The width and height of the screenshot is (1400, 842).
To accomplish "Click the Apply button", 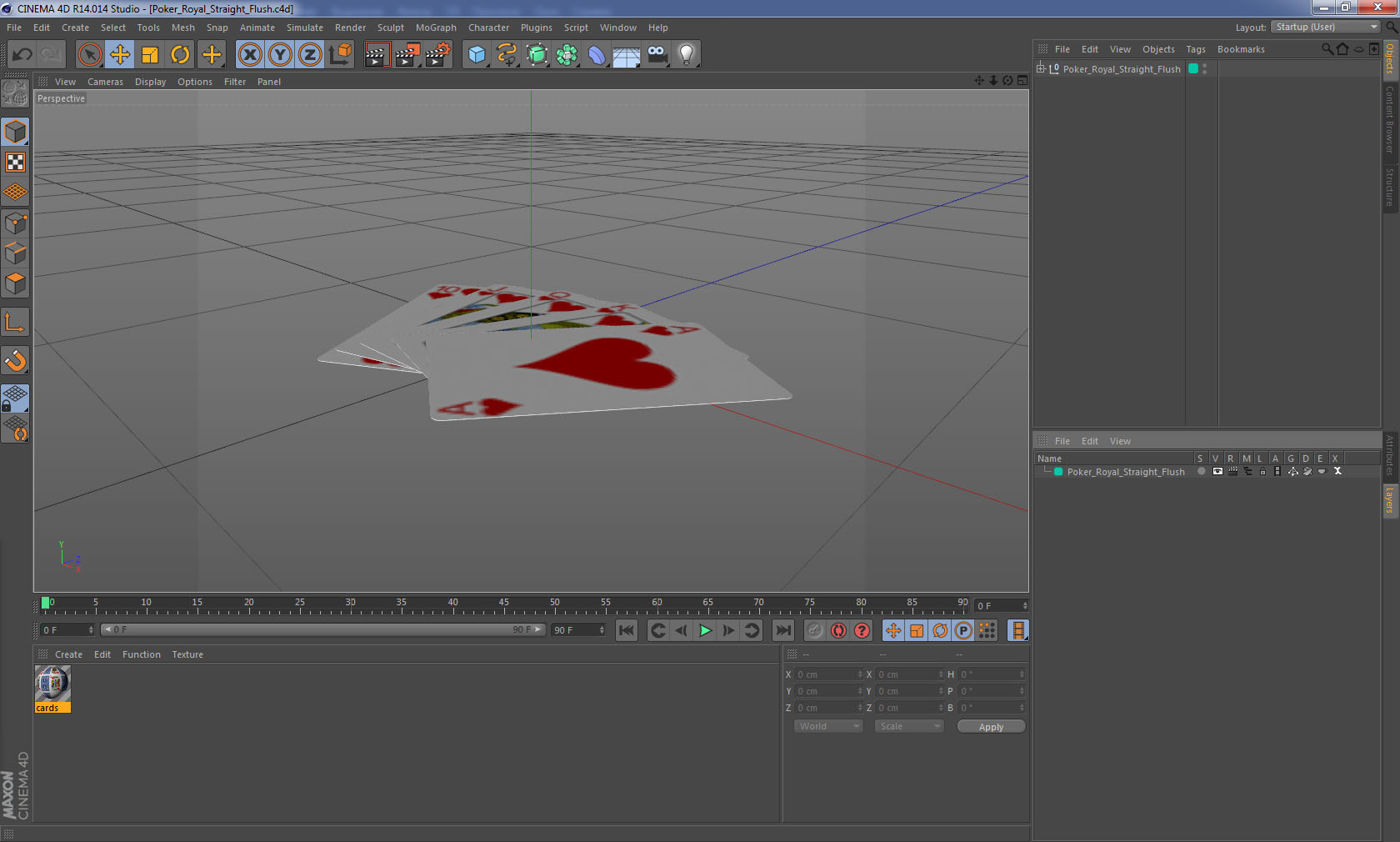I will [x=991, y=727].
